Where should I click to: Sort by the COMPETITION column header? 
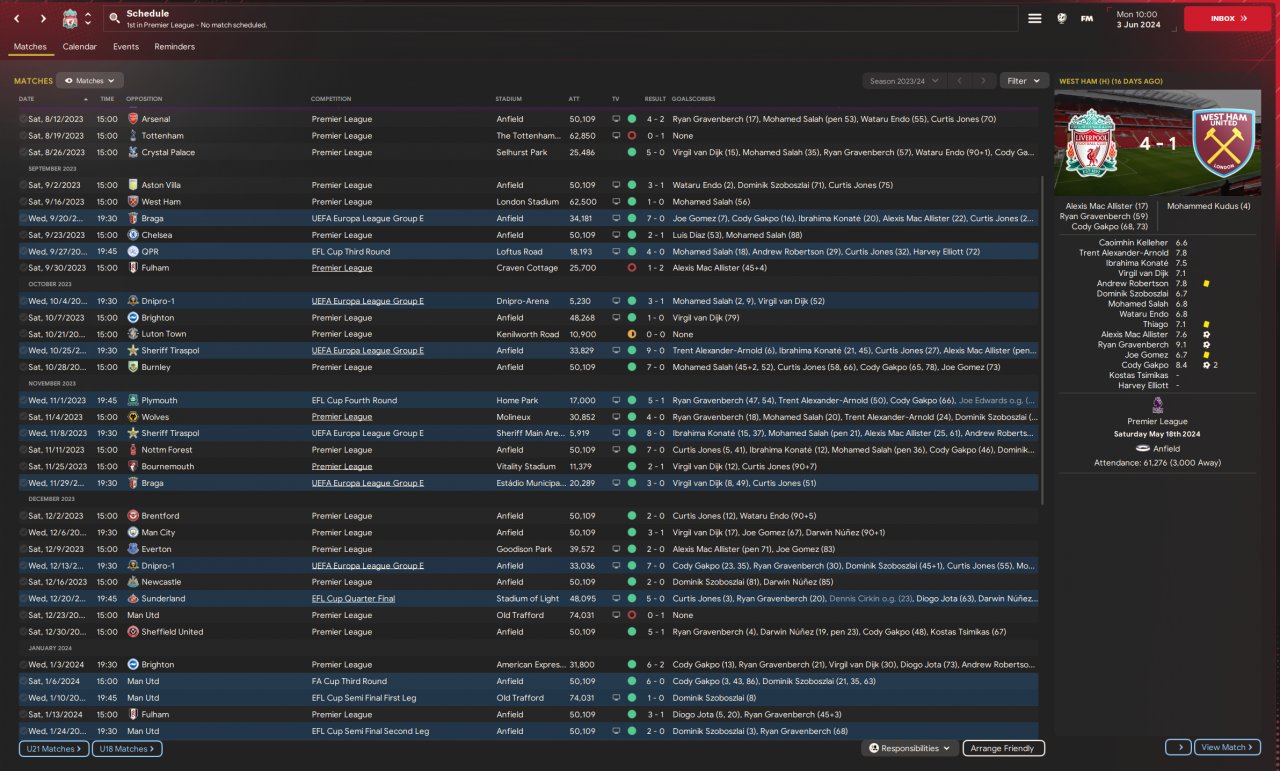(331, 99)
